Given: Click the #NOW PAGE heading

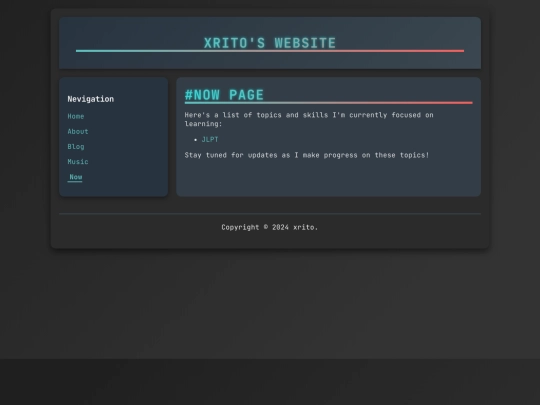Looking at the screenshot, I should pyautogui.click(x=224, y=95).
